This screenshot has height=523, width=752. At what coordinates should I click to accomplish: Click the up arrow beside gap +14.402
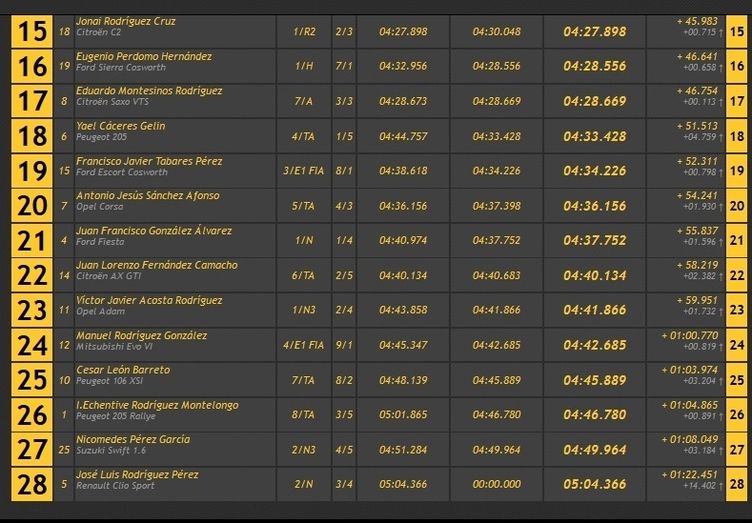[x=722, y=489]
